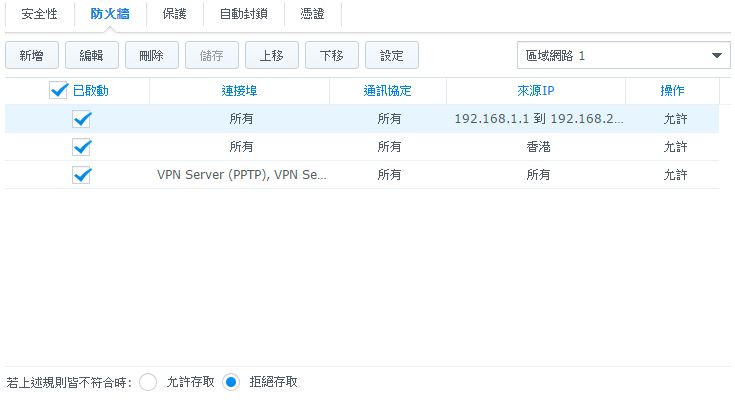735x404 pixels.
Task: Select VPN Server (PPTP) port cell
Action: tap(242, 175)
